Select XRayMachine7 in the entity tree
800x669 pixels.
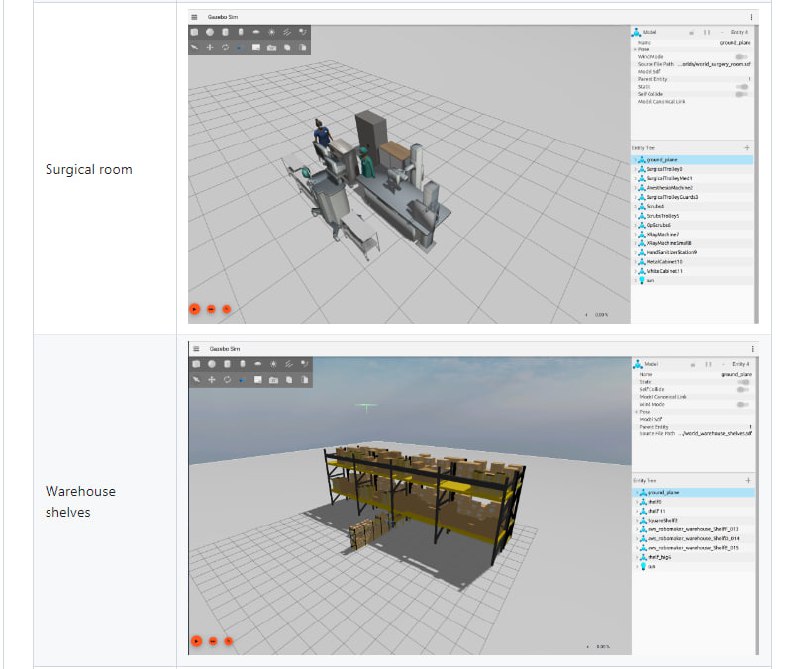click(x=664, y=234)
